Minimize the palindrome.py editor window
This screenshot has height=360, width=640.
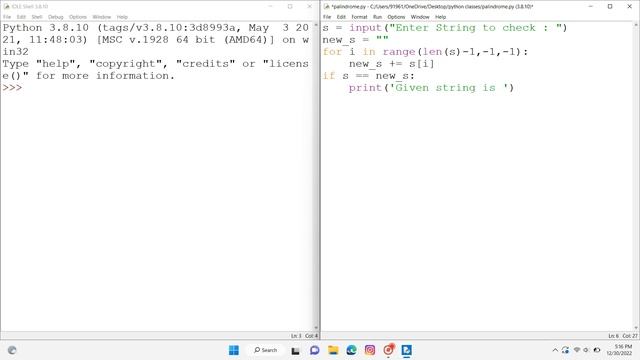[x=590, y=7]
